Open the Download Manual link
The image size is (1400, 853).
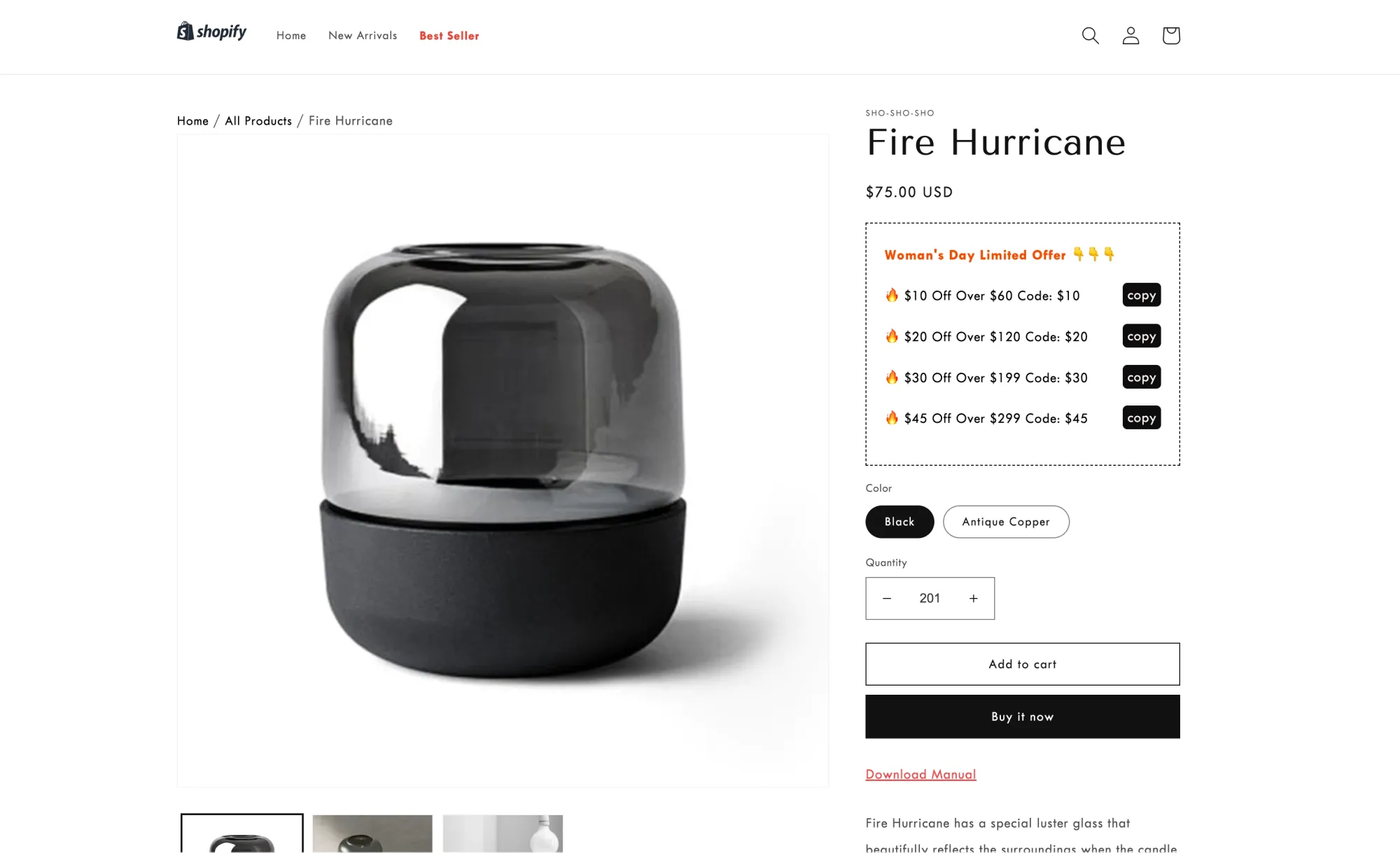click(x=920, y=774)
